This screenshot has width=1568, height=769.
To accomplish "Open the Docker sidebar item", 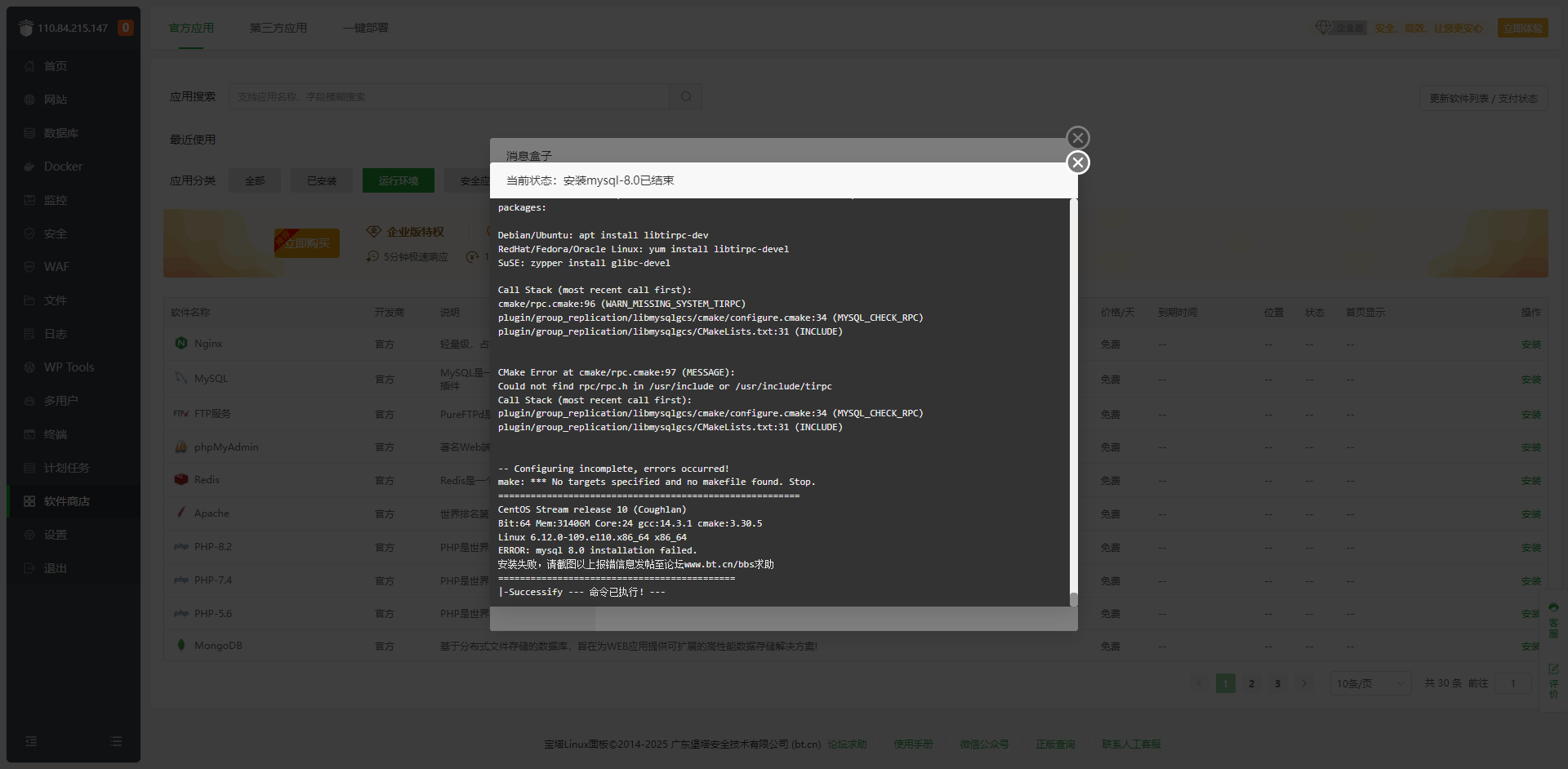I will (73, 167).
